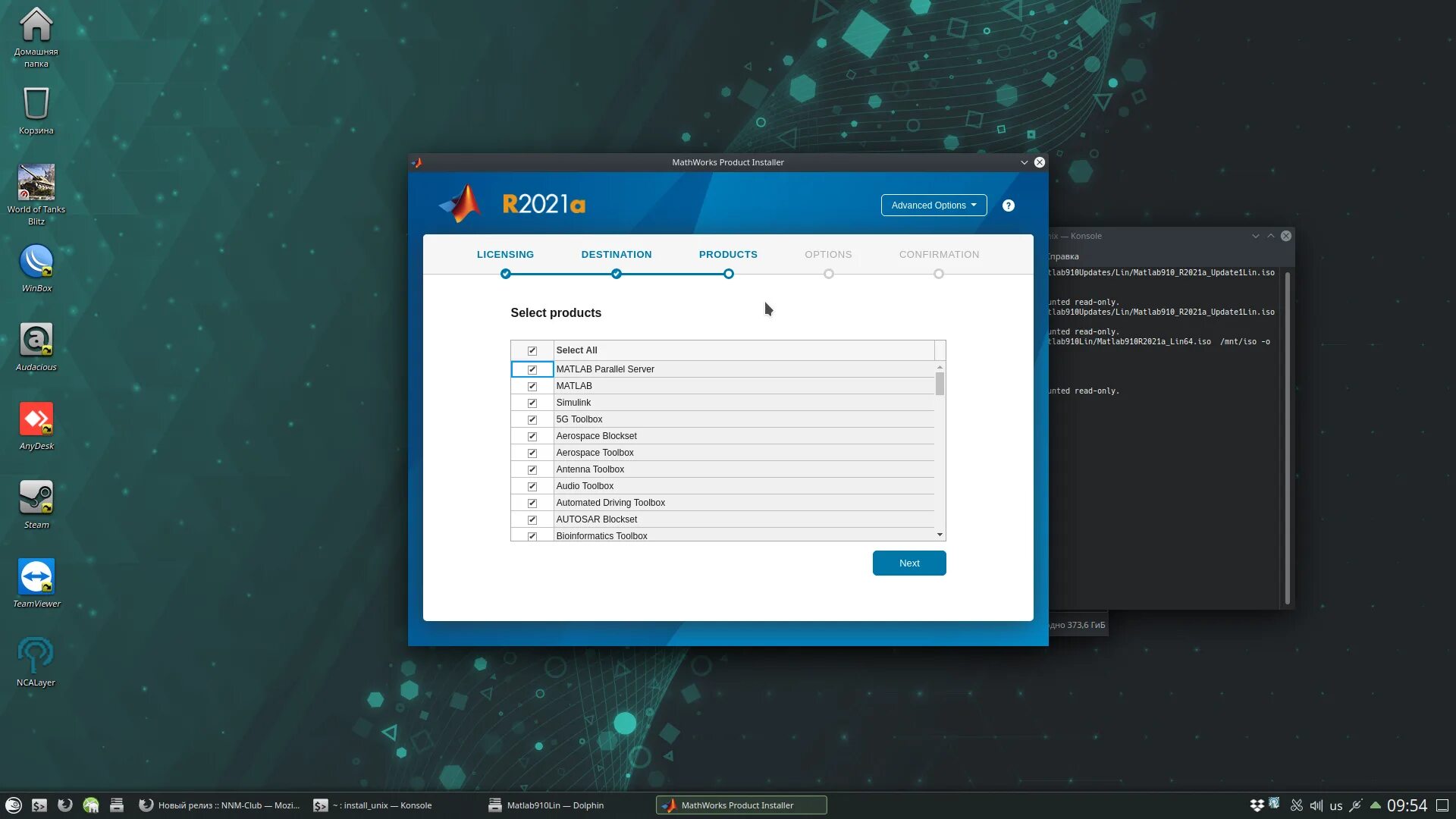Select the Automated Driving Toolbox row

722,503
